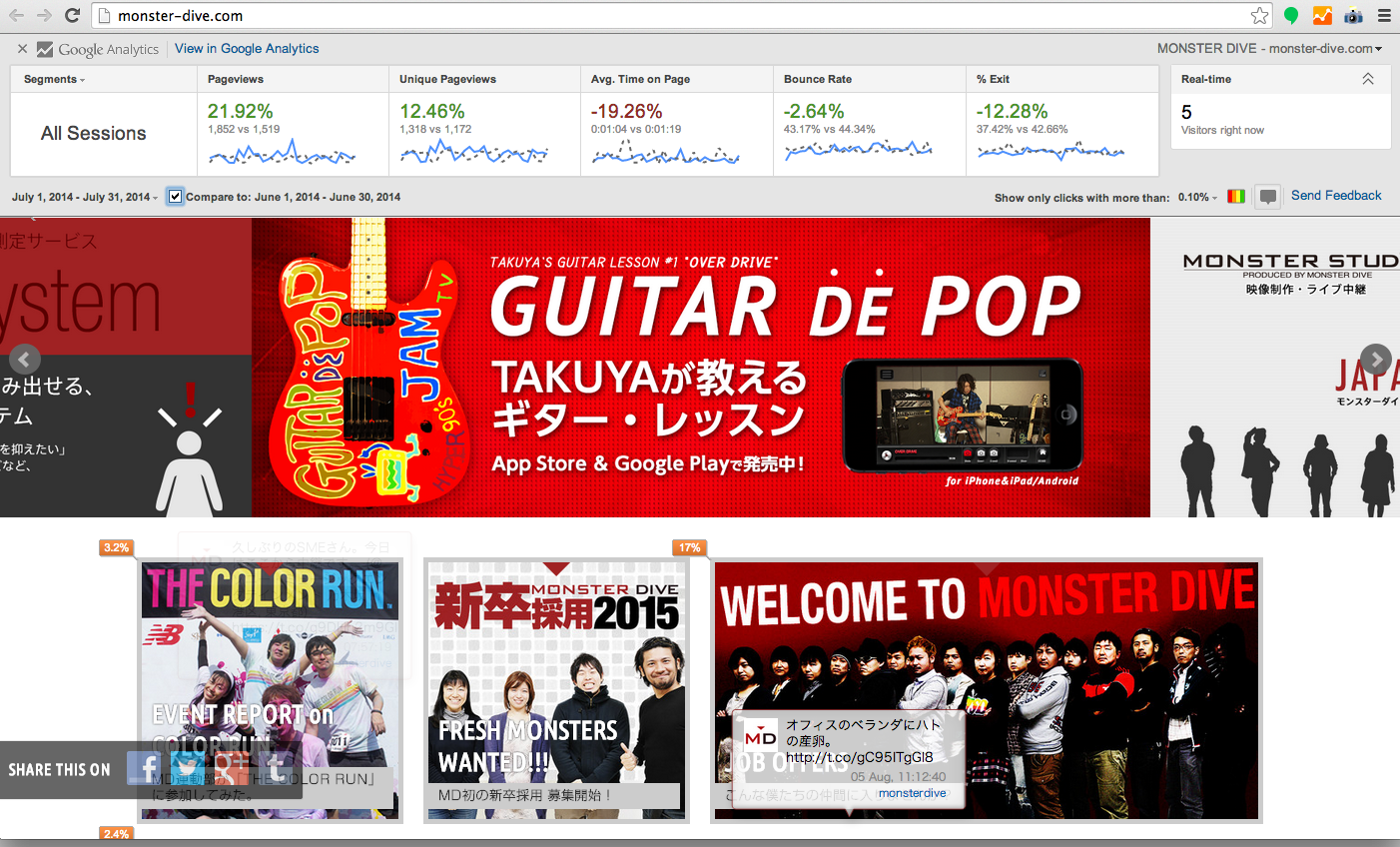The image size is (1400, 847).
Task: Toggle the Compare to date range checkbox
Action: click(x=175, y=196)
